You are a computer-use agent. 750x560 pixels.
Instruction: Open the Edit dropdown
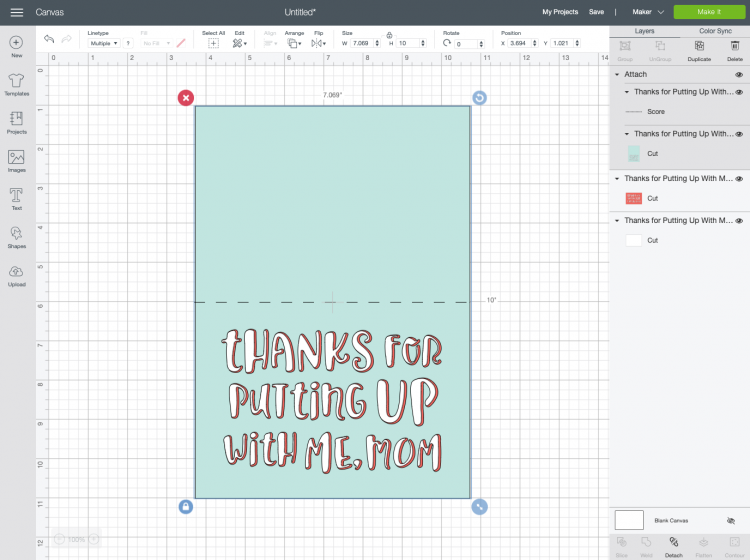point(240,43)
